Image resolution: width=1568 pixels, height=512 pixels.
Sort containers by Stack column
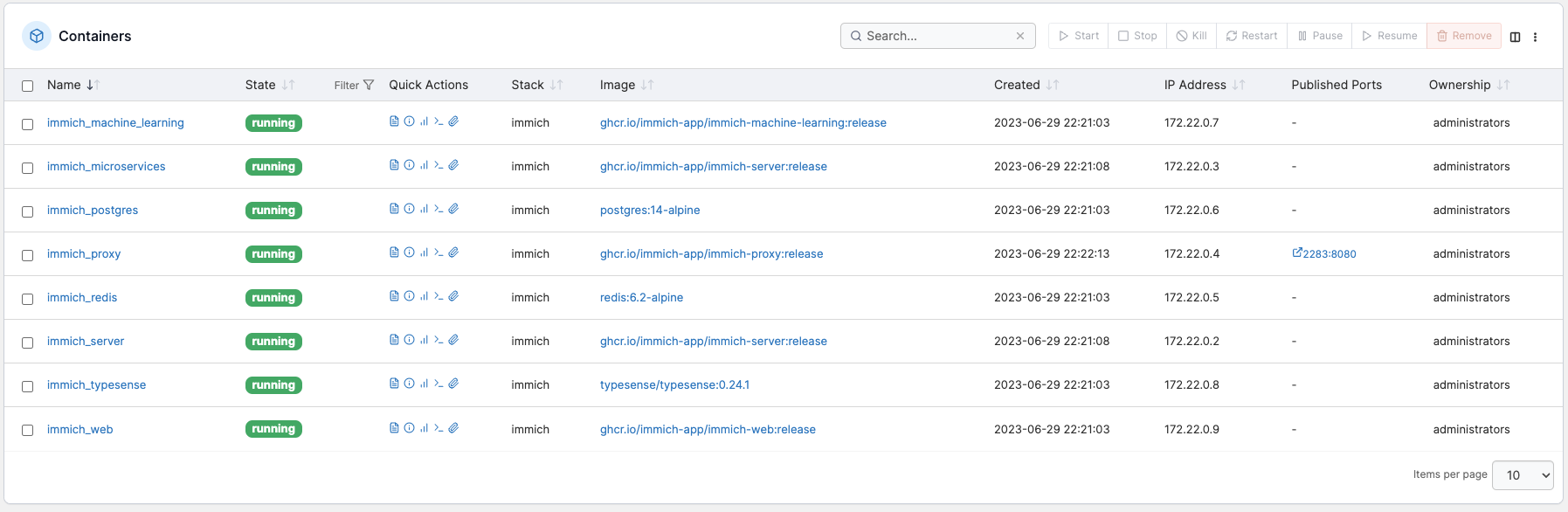click(x=537, y=85)
